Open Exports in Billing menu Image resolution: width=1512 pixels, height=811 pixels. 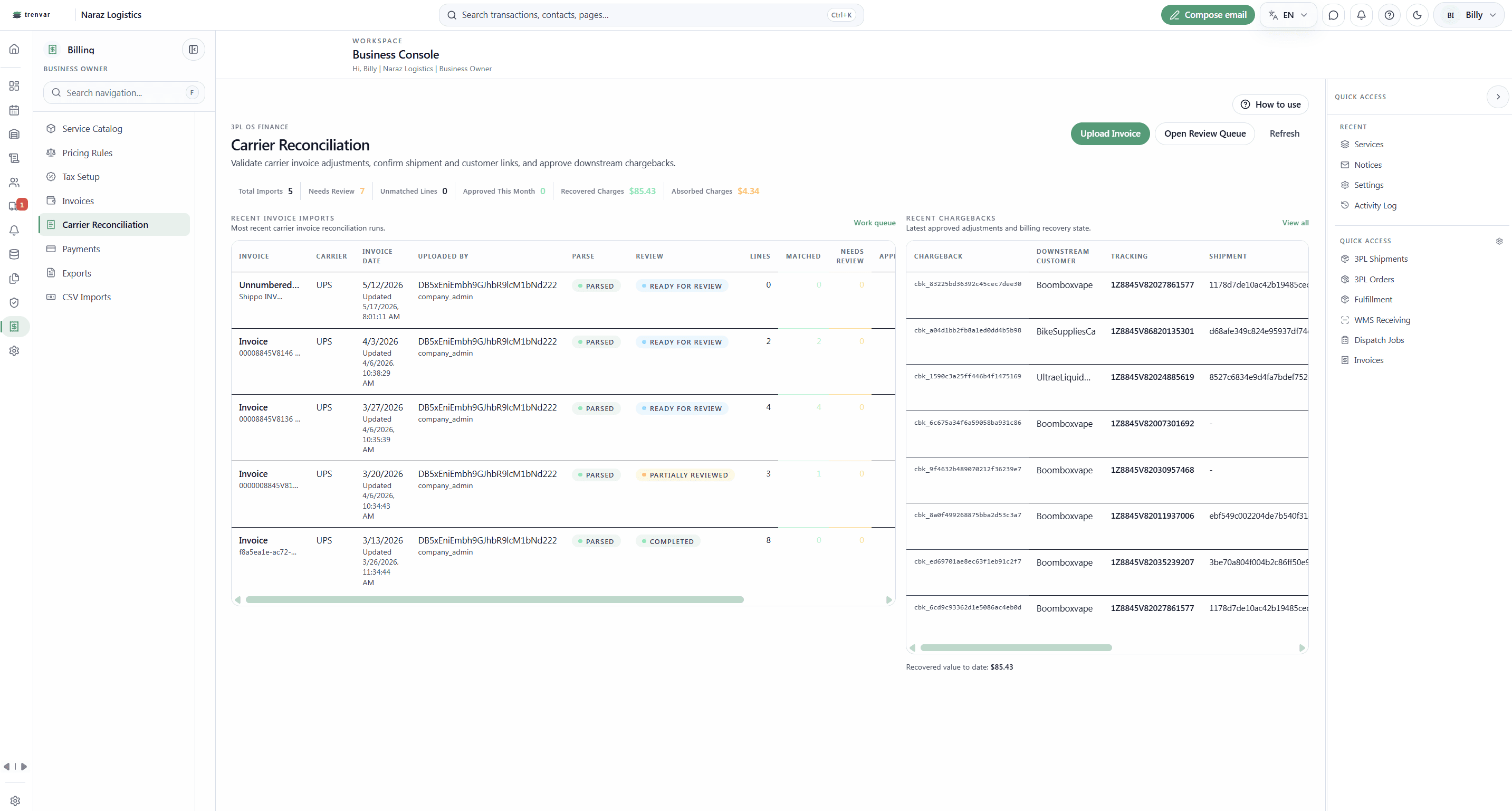(x=114, y=273)
